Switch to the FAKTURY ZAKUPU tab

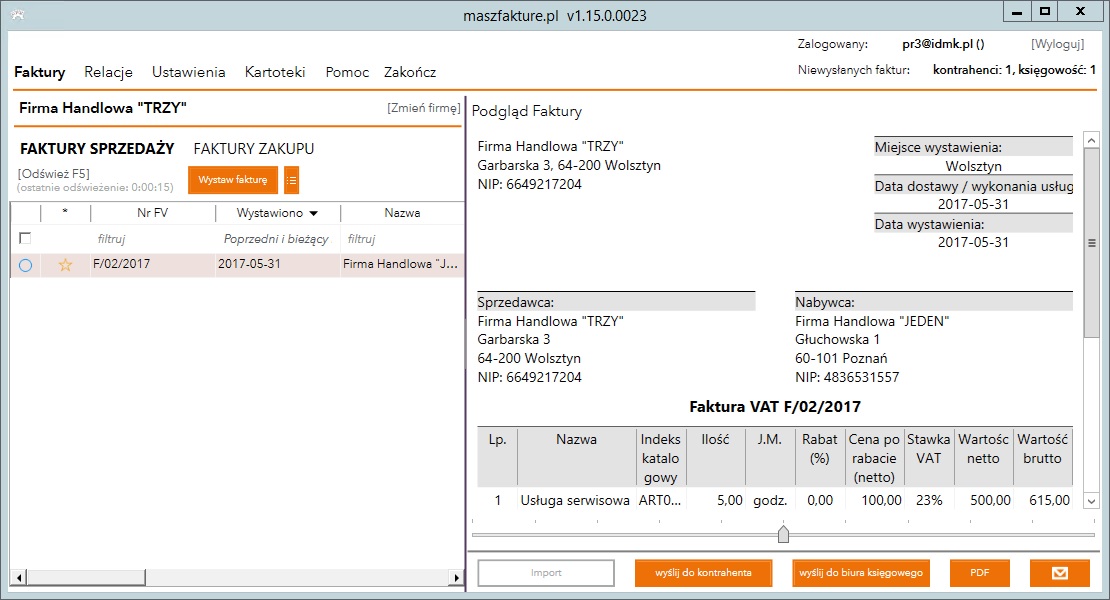pyautogui.click(x=253, y=149)
